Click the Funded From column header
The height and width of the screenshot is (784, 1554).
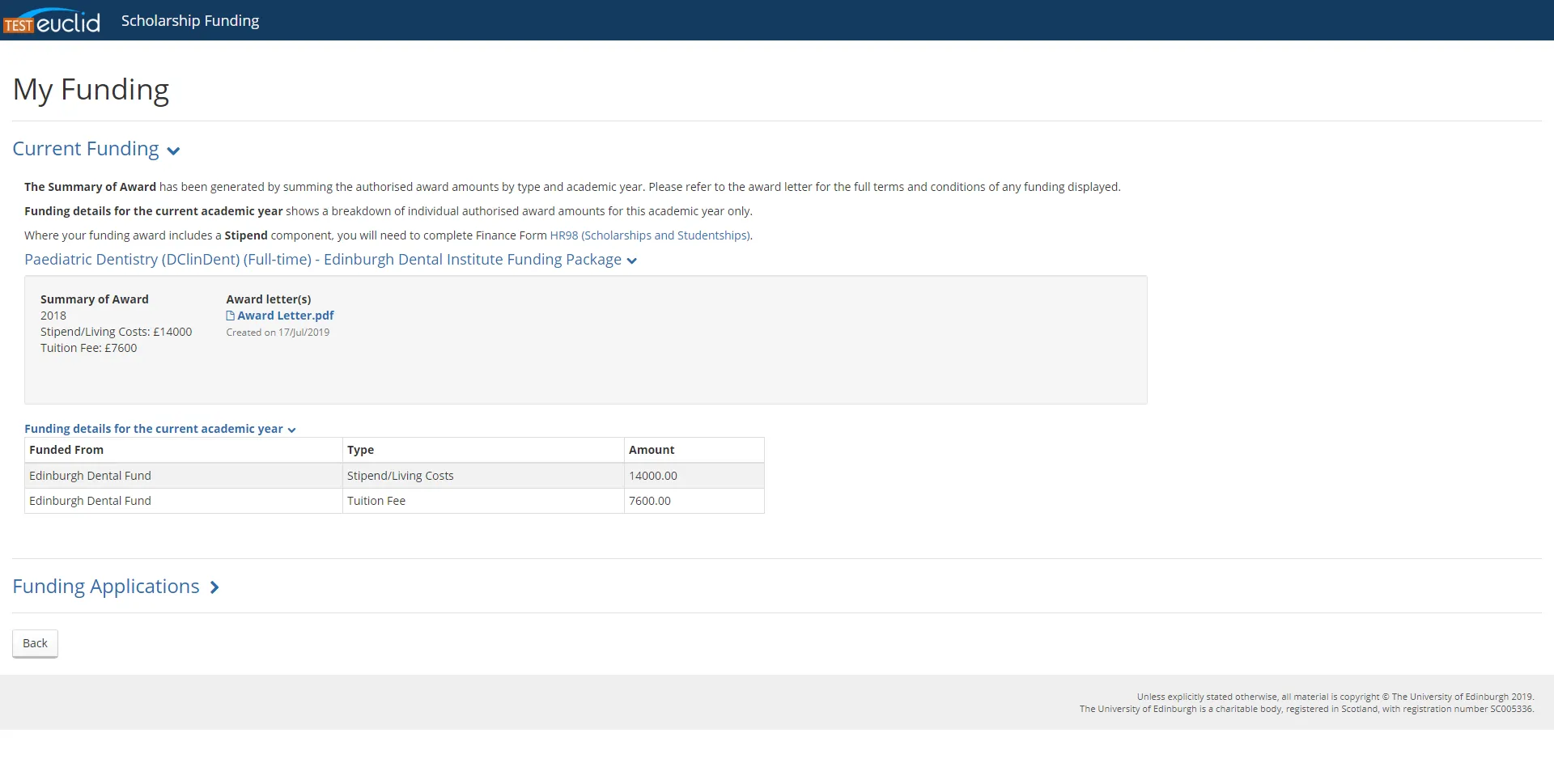coord(66,450)
